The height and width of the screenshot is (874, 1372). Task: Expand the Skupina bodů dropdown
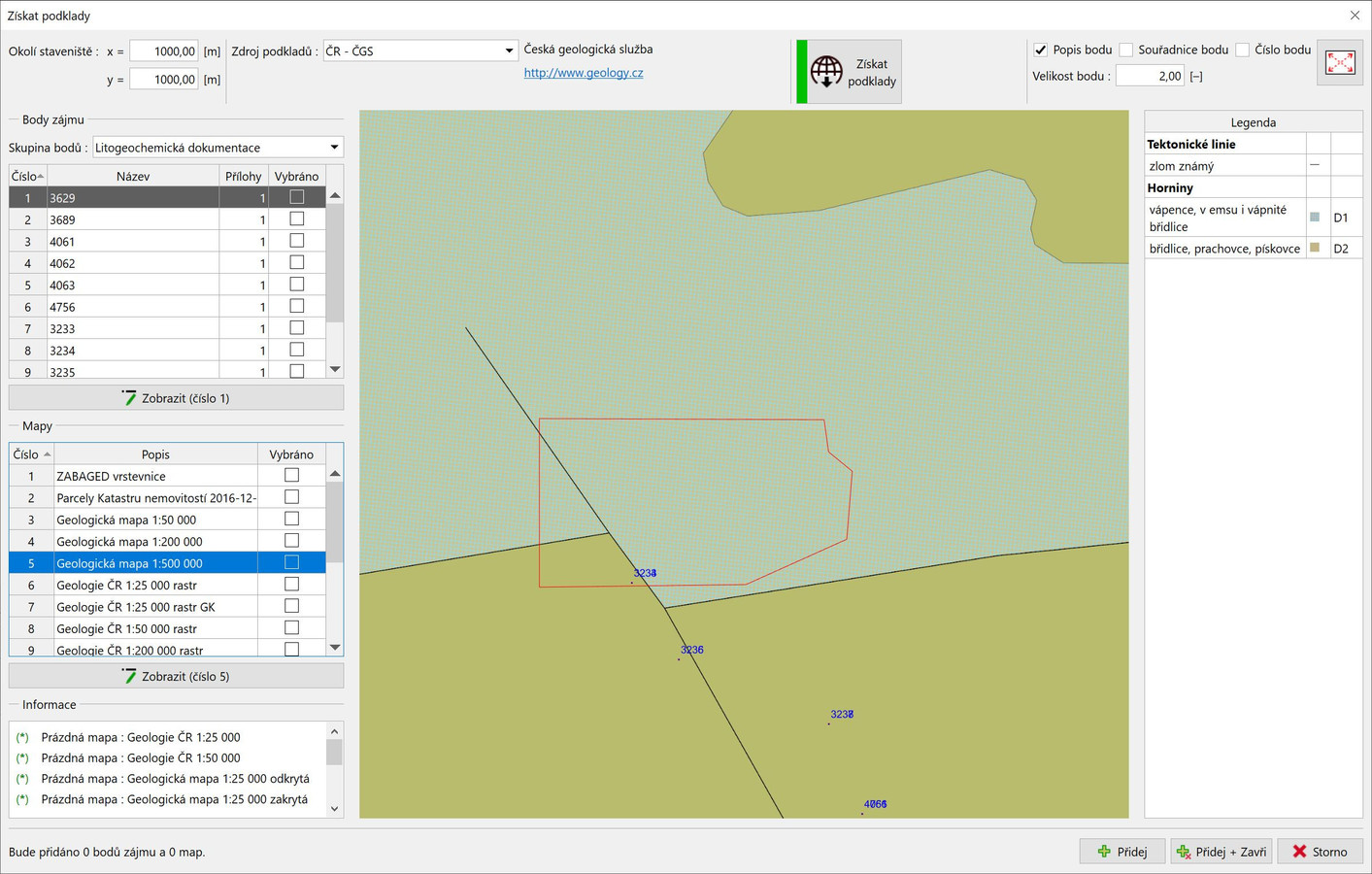coord(334,148)
